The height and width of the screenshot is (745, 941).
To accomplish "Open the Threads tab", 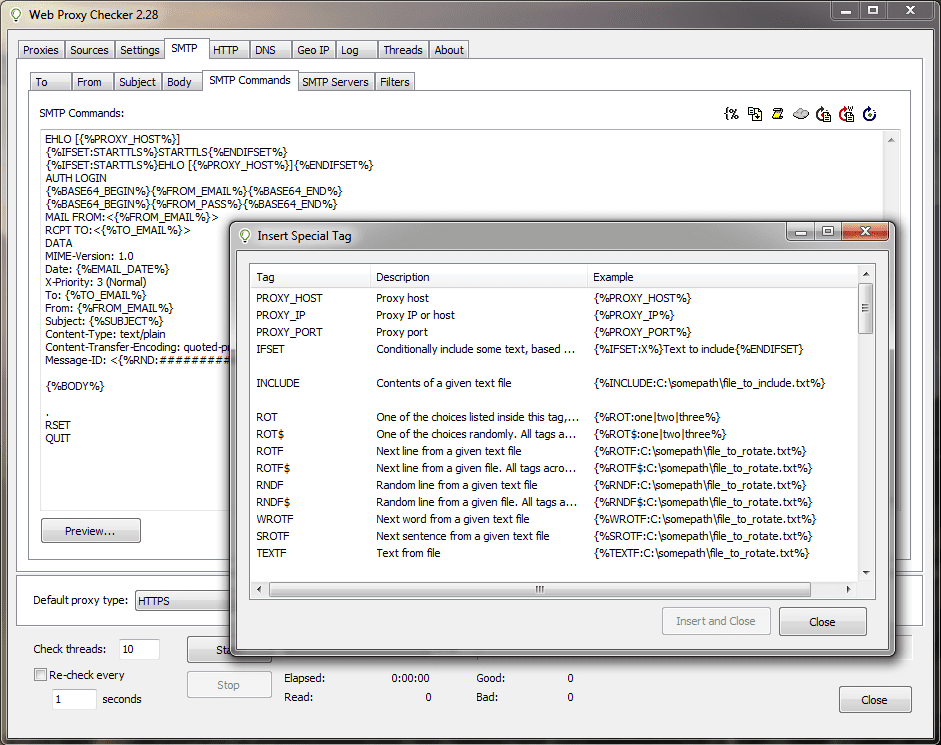I will (x=403, y=50).
